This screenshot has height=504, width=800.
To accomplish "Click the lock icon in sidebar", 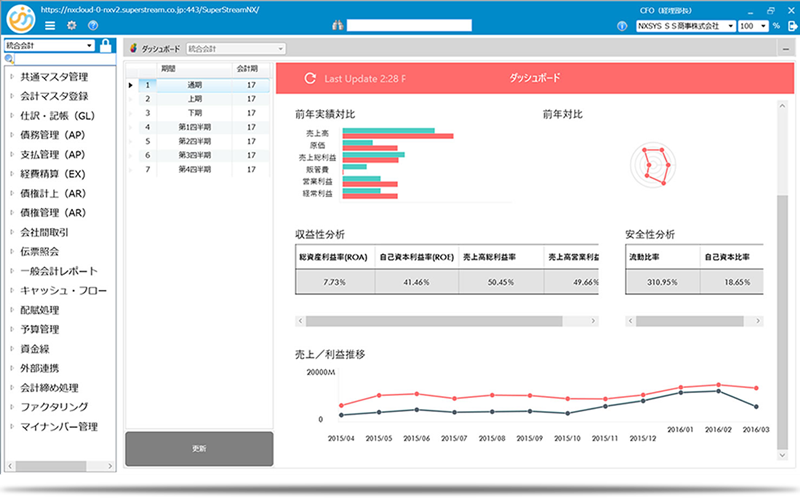I will (106, 45).
